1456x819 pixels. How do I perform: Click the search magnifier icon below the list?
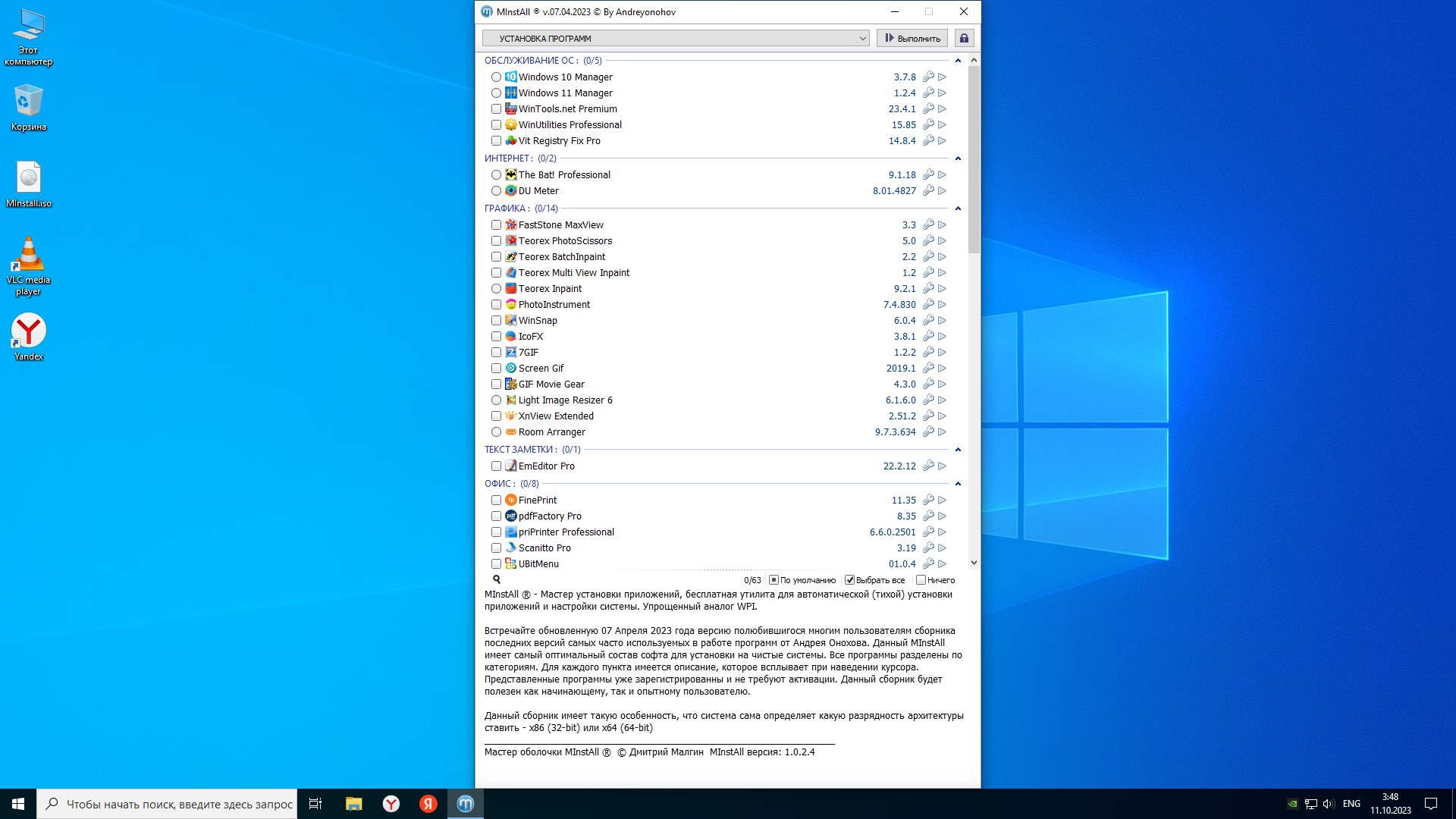tap(497, 579)
